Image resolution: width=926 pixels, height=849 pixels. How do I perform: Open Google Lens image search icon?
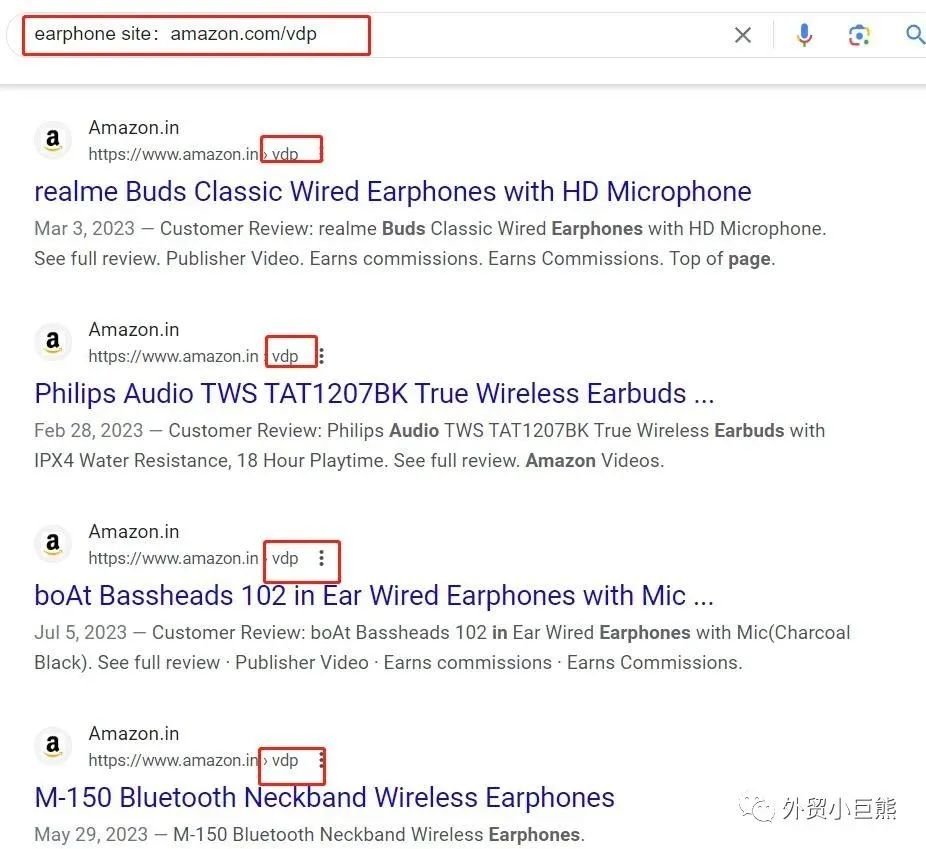(859, 35)
